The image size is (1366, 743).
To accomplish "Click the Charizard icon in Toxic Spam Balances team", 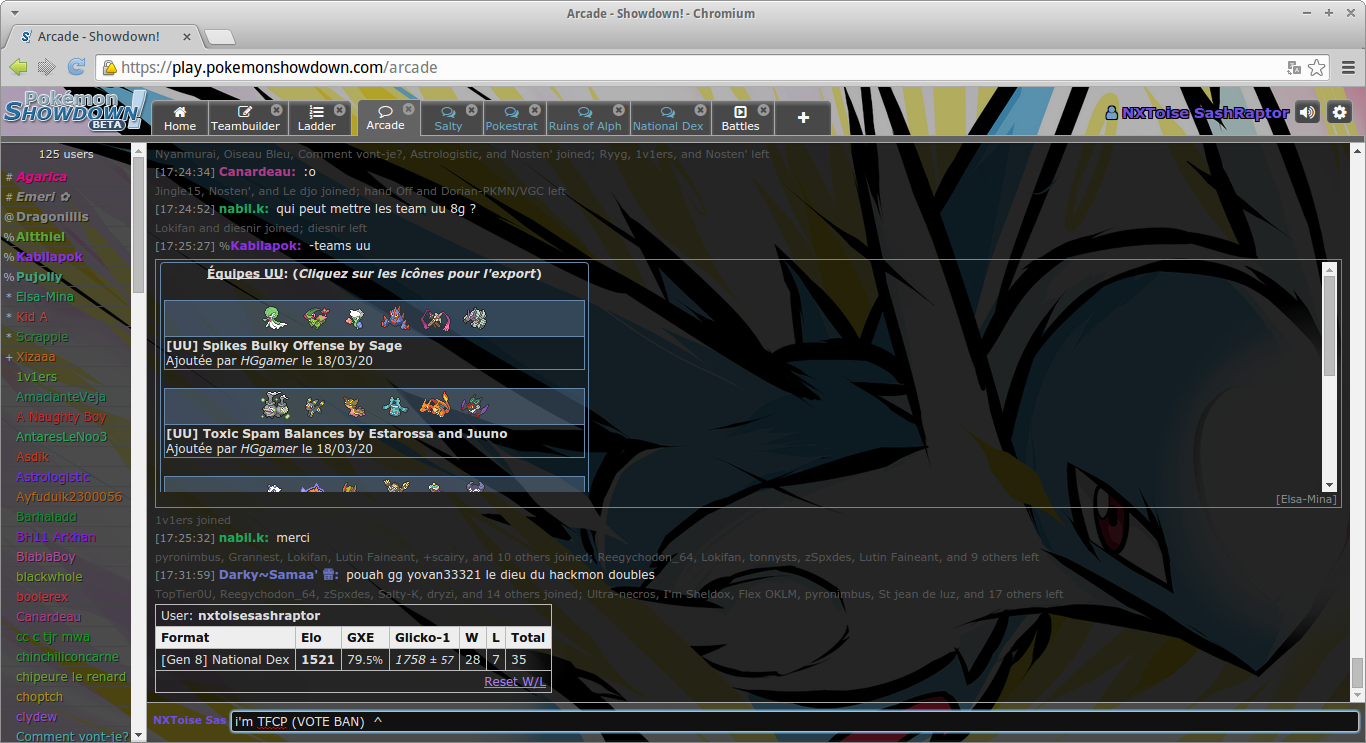I will tap(435, 407).
